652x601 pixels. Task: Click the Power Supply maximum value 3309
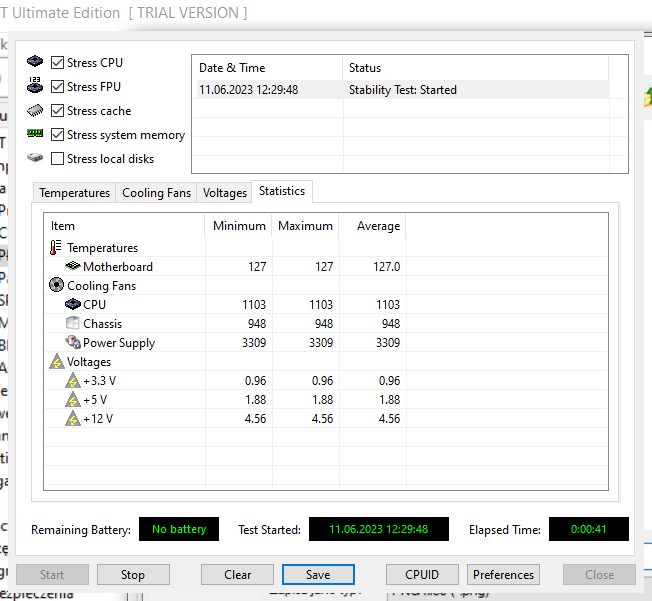[321, 343]
